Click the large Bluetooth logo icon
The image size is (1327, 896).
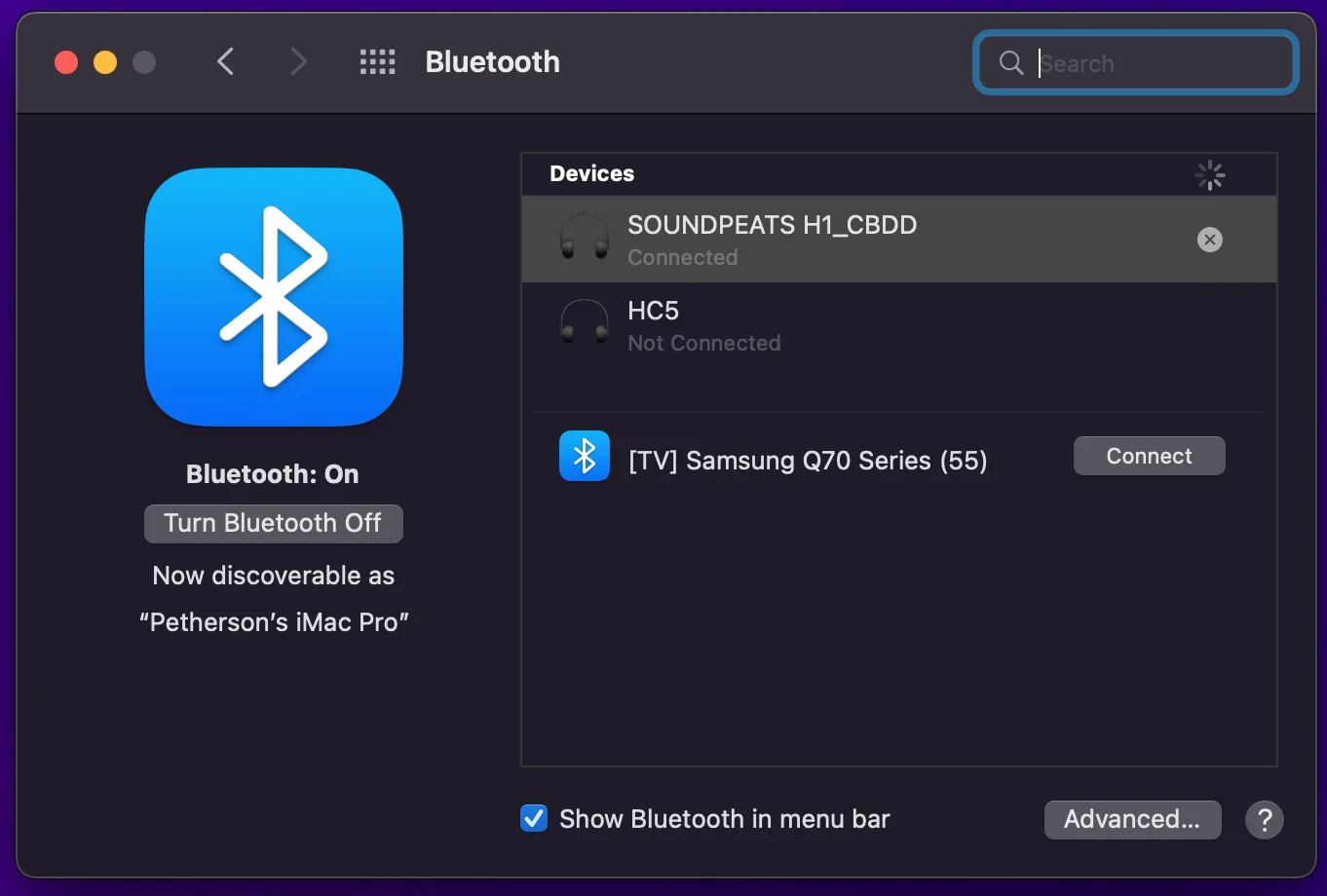pyautogui.click(x=274, y=297)
